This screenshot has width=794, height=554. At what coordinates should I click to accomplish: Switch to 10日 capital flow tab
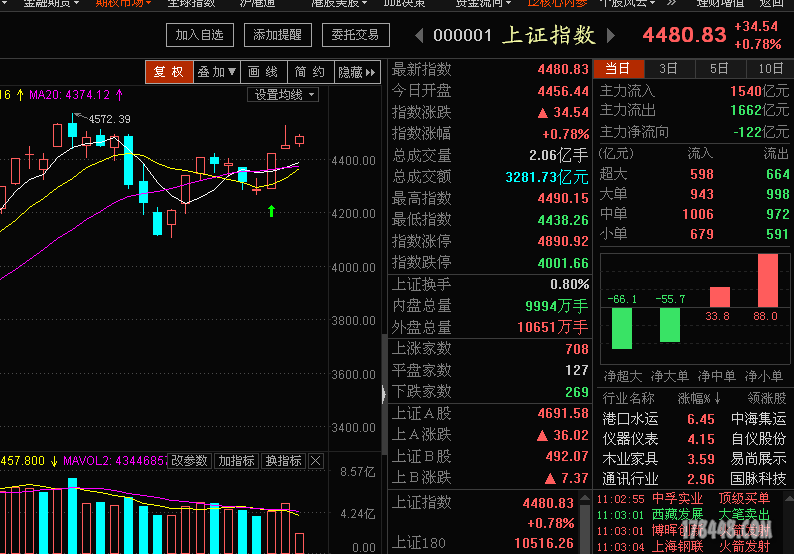(x=770, y=68)
